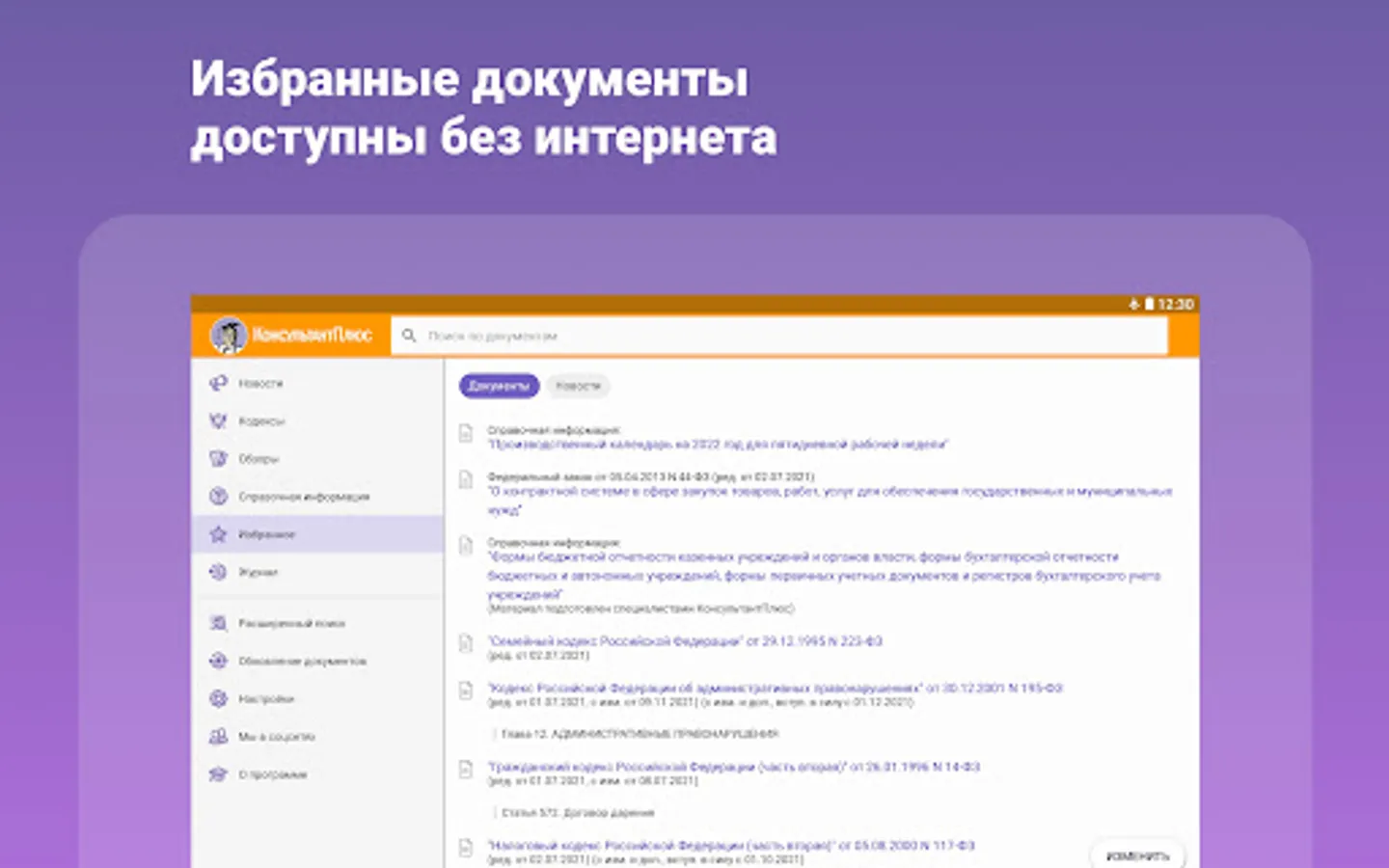Switch to the Новости tab in favorites
Screen dimensions: 1389x868
point(578,386)
